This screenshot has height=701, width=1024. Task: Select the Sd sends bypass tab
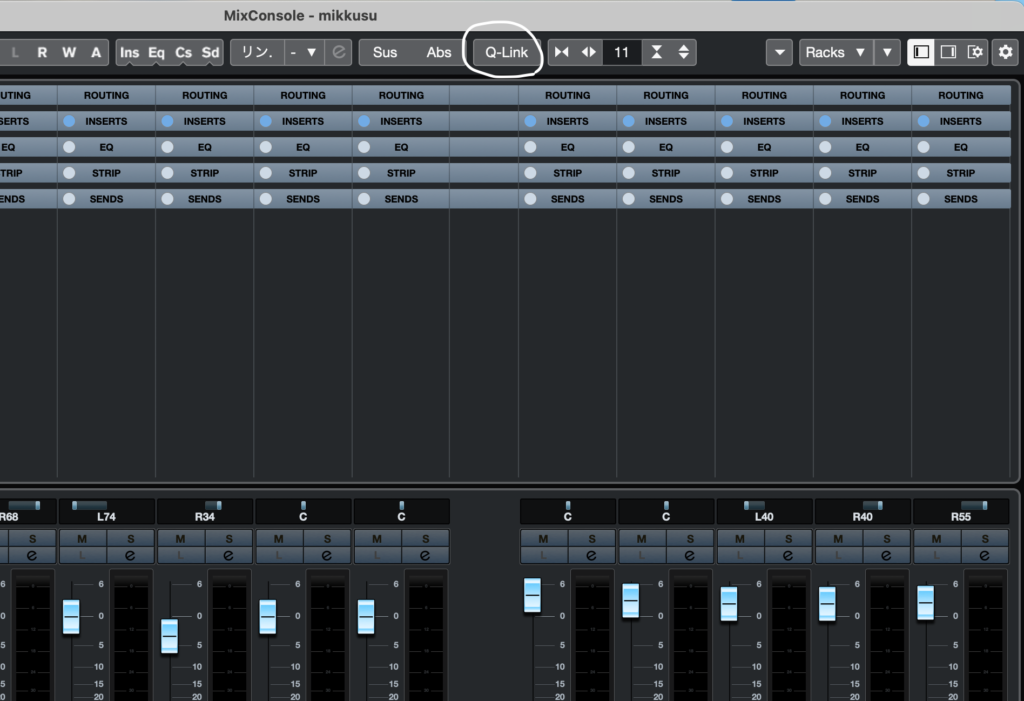click(x=210, y=52)
